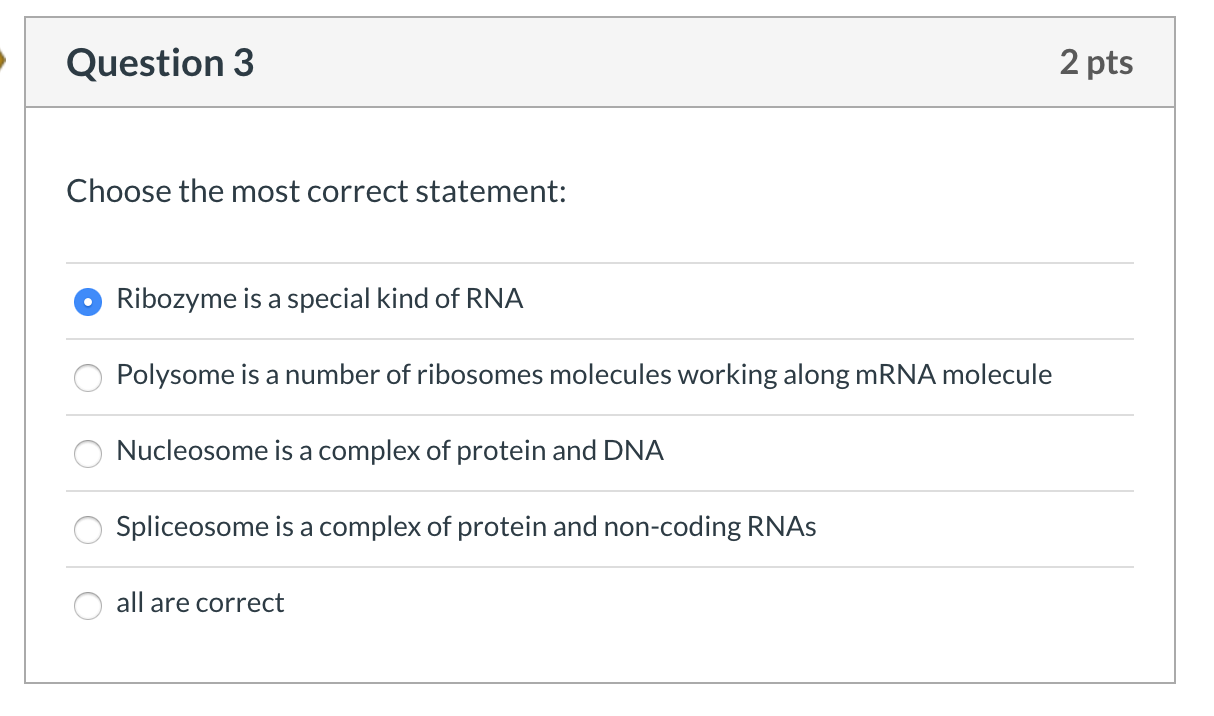Click the word "mRNA" in the Polysome answer

896,375
